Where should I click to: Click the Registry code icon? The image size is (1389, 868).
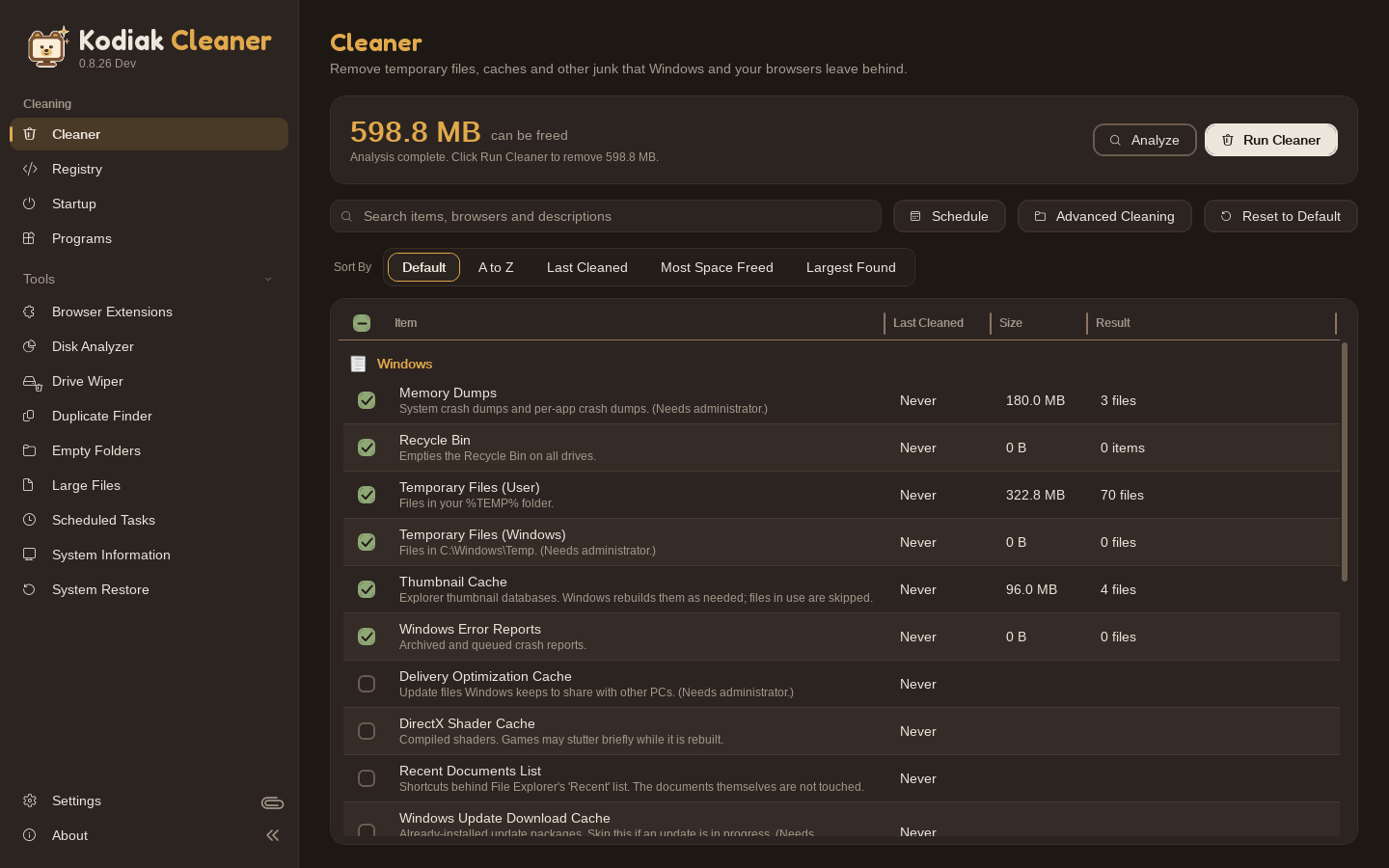coord(30,169)
